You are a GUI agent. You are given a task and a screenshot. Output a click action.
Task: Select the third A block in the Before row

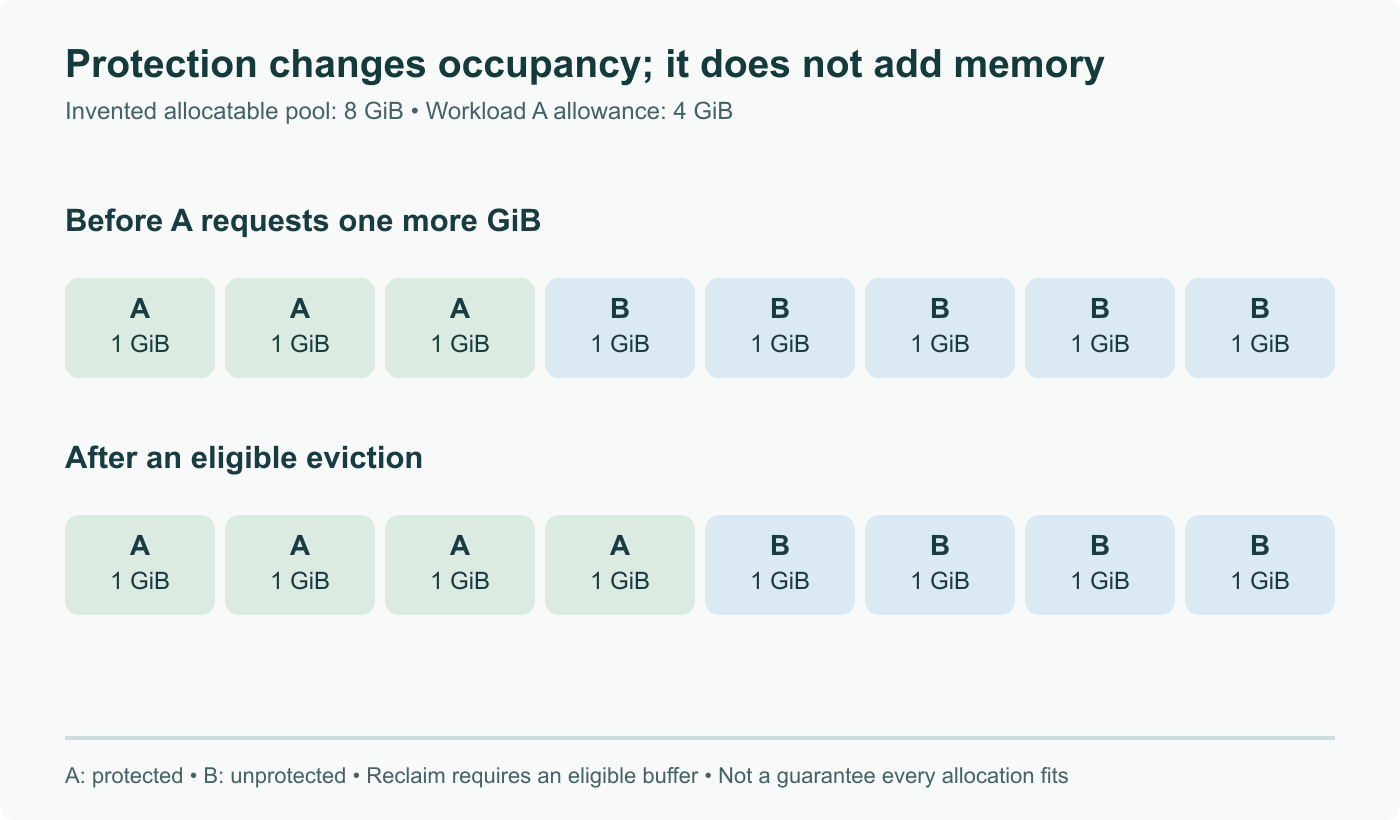460,328
